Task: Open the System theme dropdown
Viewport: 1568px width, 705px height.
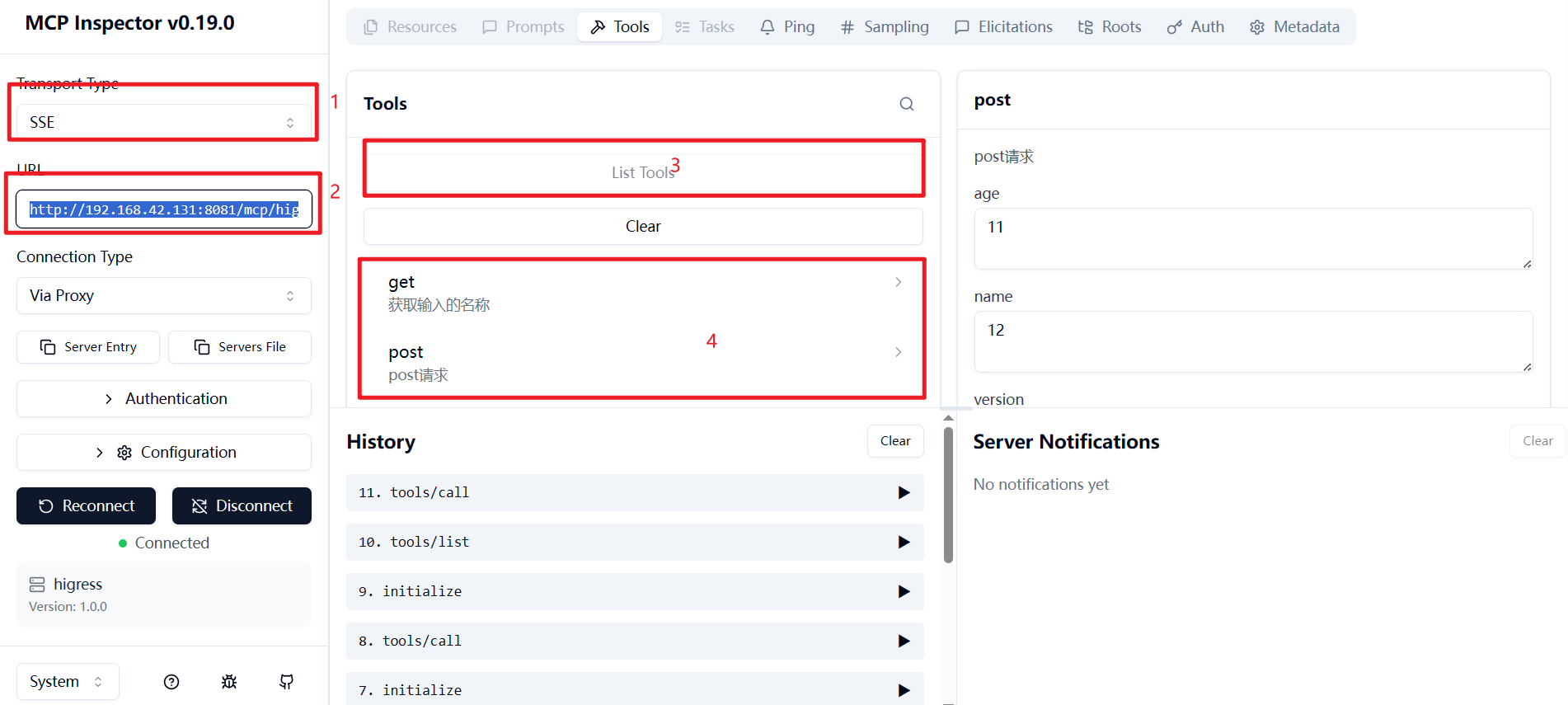Action: 68,681
